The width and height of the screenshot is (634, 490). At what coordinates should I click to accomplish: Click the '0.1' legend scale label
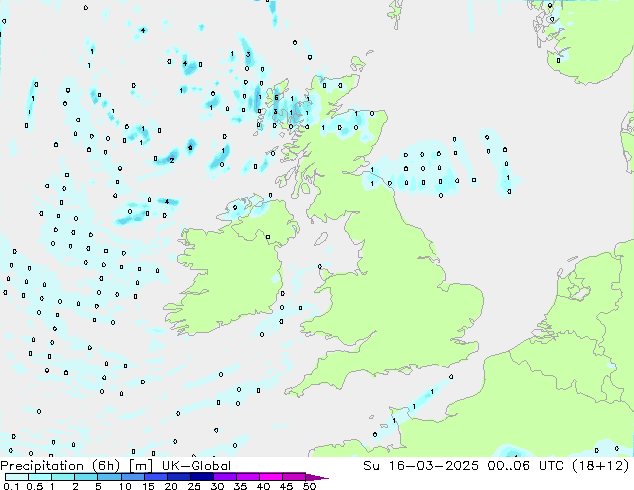[x=11, y=486]
